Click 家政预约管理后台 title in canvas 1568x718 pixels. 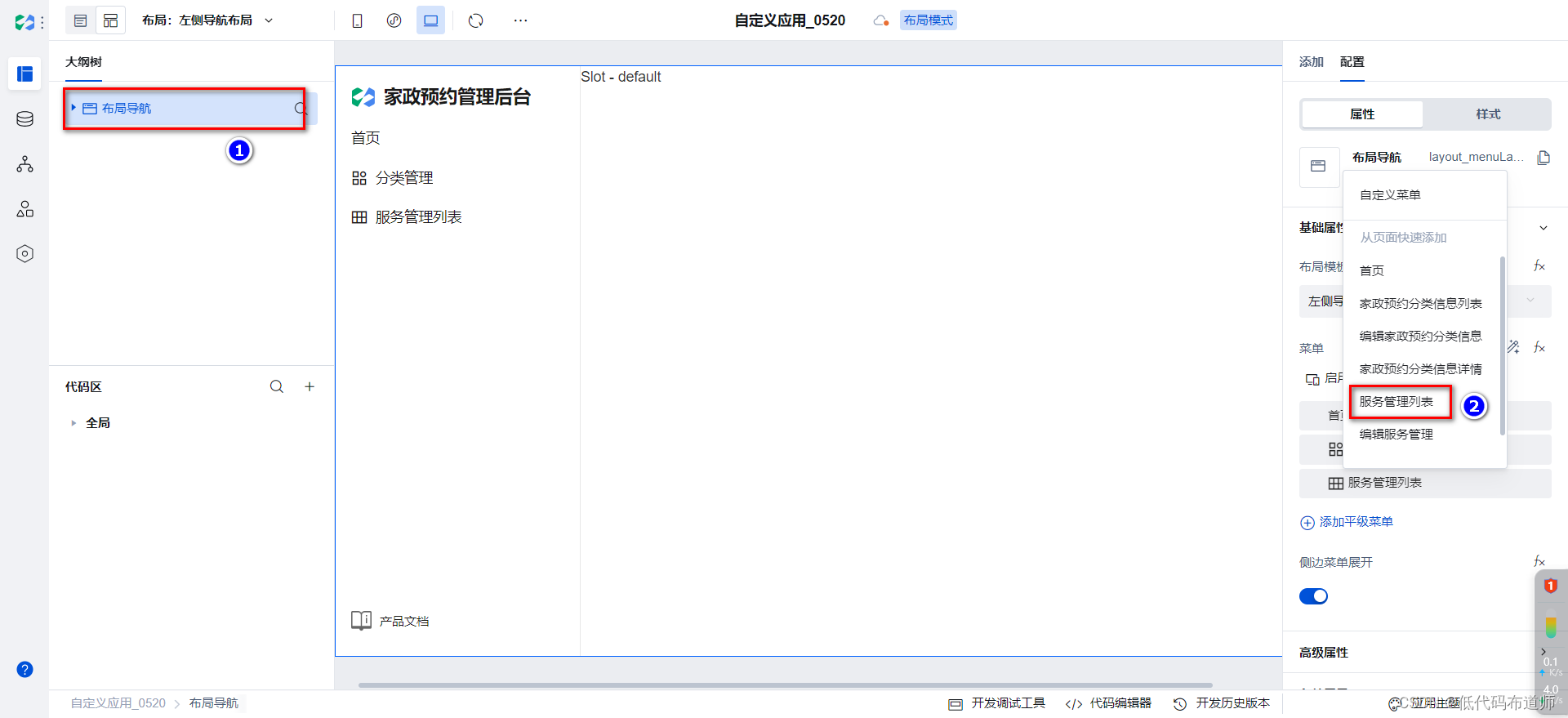pos(457,97)
